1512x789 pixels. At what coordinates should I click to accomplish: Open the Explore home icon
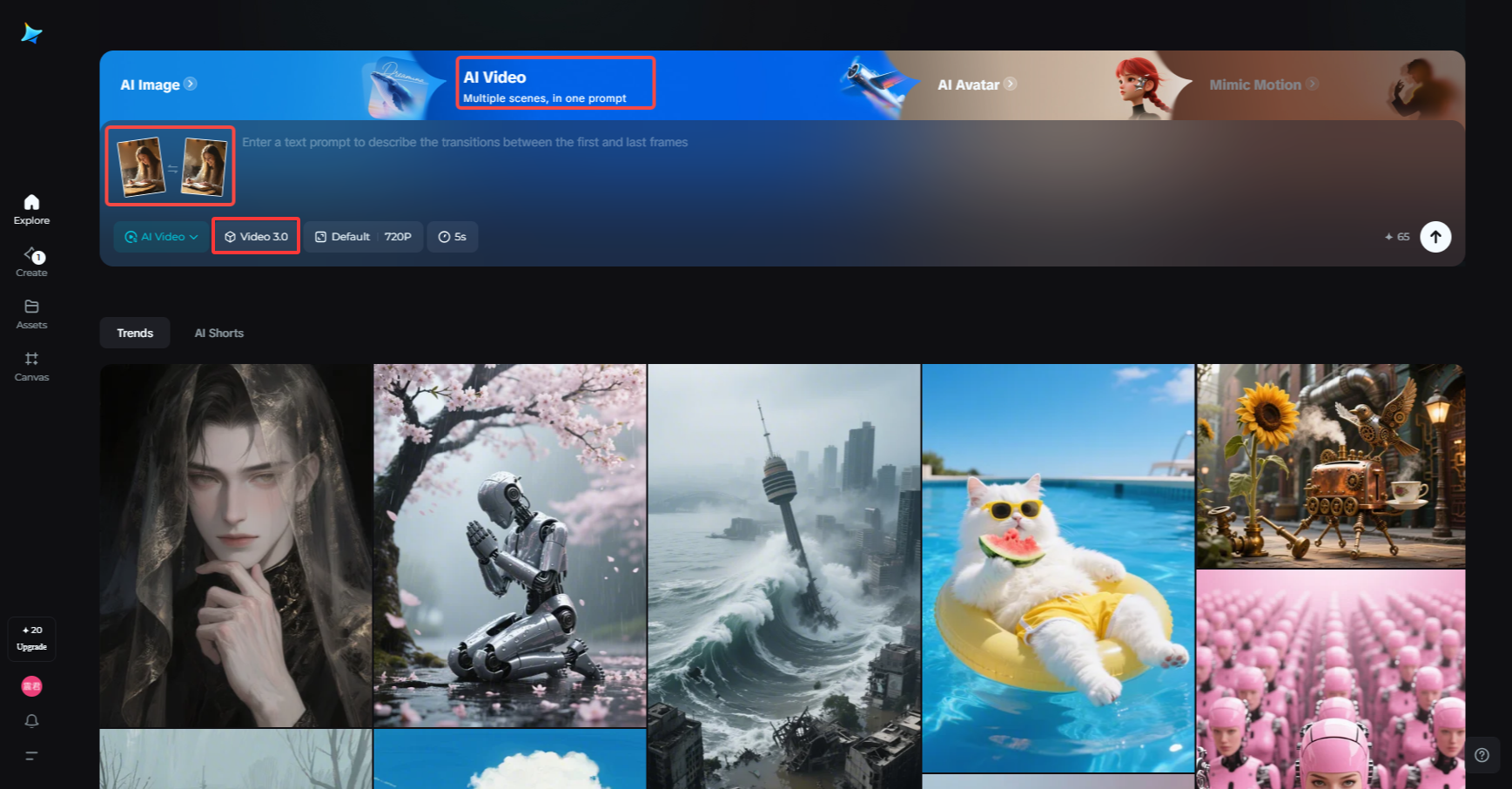point(31,209)
